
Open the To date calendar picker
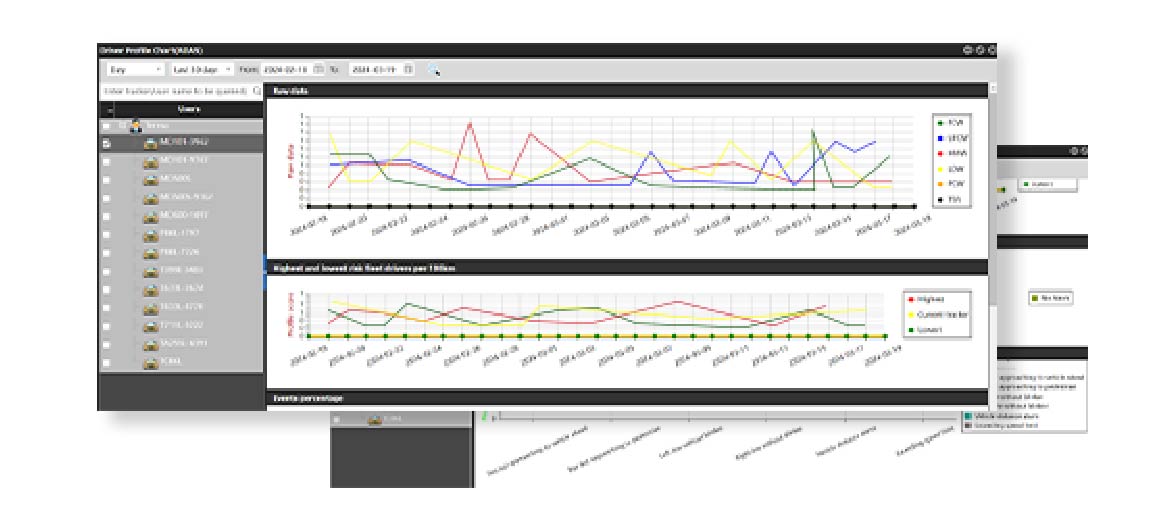pyautogui.click(x=408, y=70)
